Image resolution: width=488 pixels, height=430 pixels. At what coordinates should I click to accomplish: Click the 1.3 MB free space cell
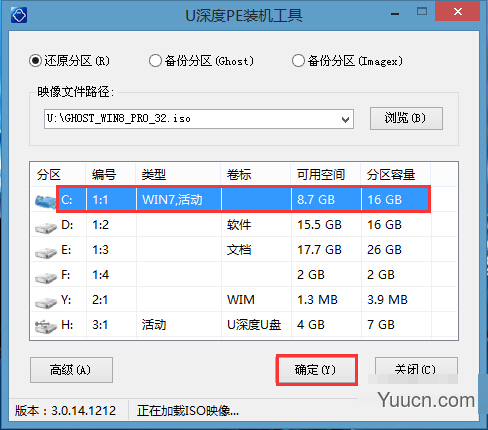(317, 300)
